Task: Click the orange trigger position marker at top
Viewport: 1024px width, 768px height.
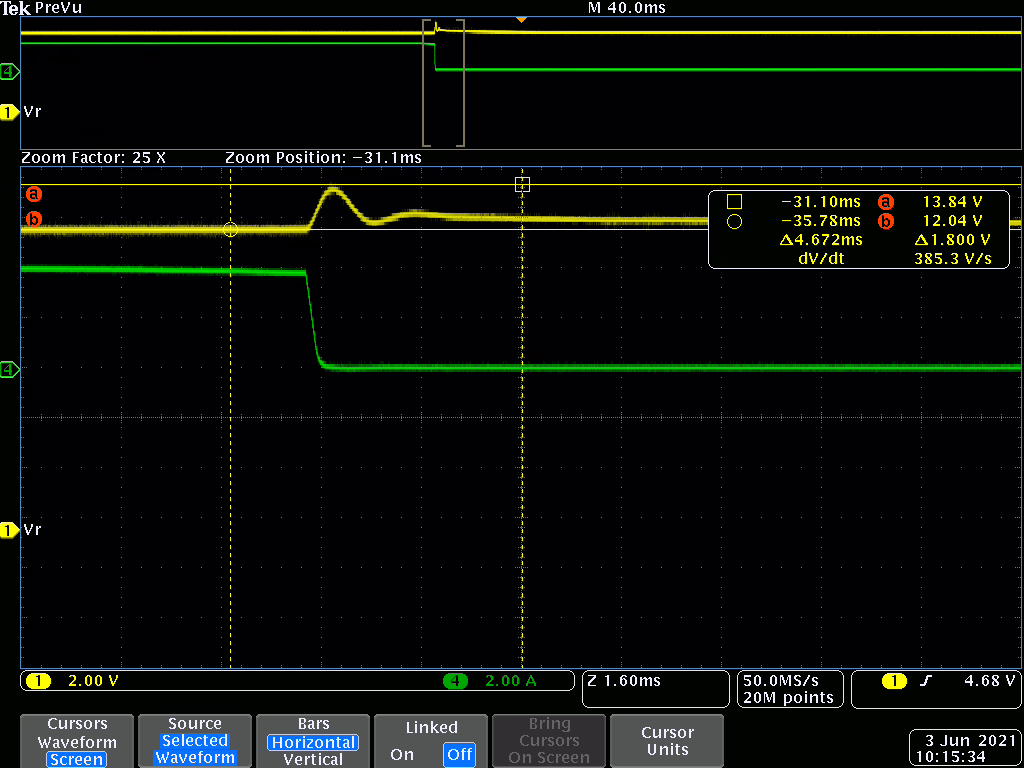Action: click(520, 21)
